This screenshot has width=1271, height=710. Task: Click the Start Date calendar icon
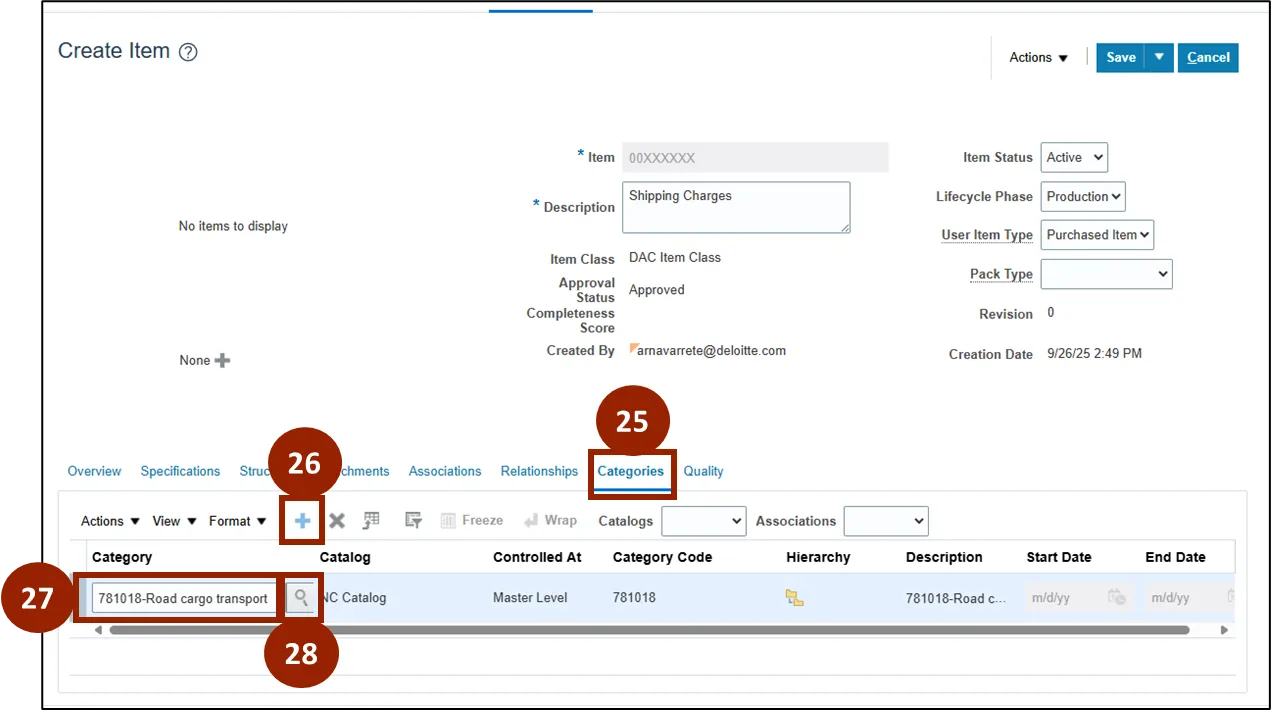coord(1116,598)
